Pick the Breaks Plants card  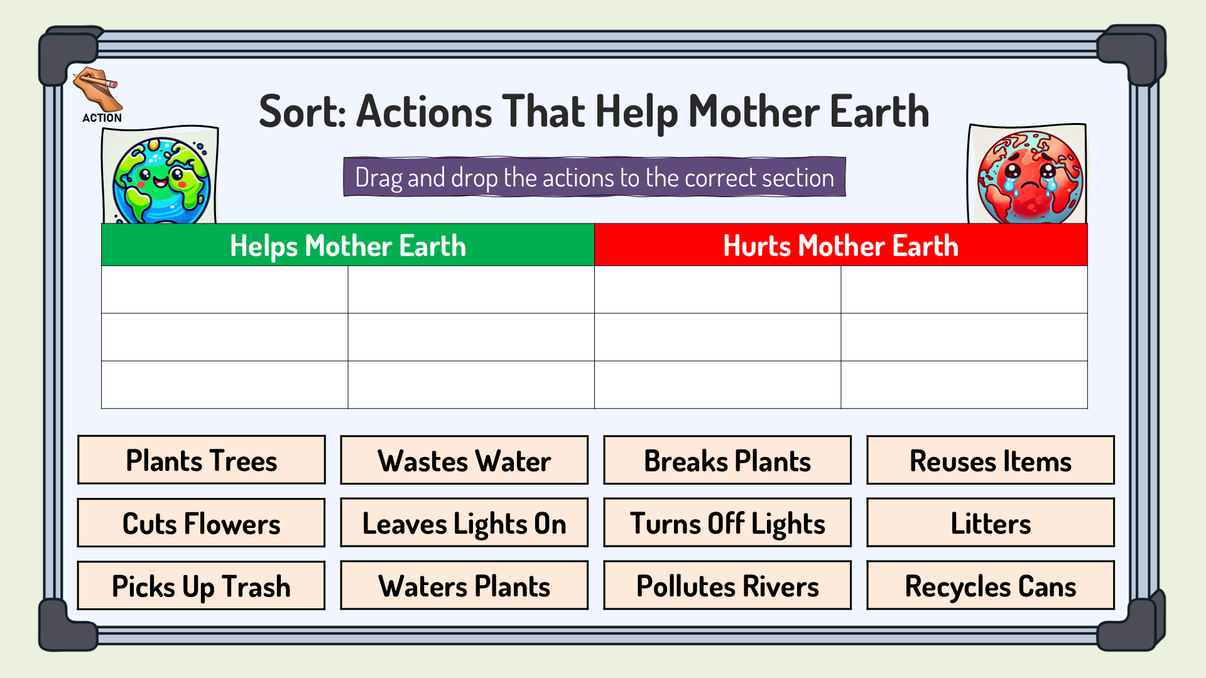[x=727, y=460]
